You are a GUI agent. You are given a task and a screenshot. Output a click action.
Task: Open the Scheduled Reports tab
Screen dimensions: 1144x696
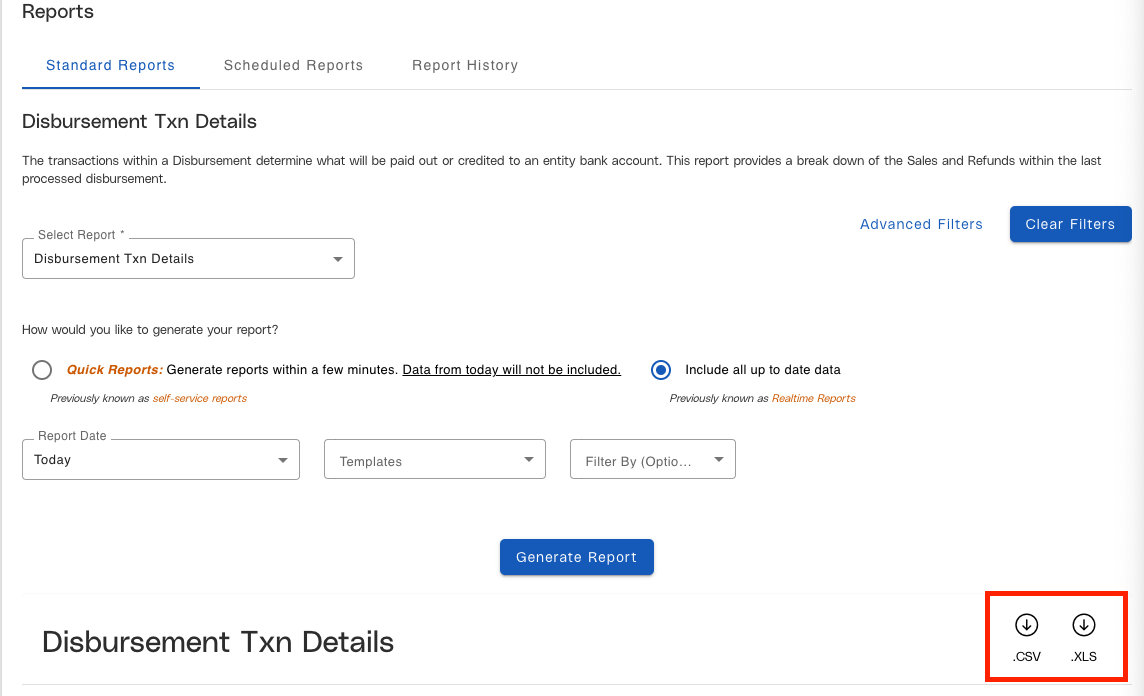click(293, 66)
